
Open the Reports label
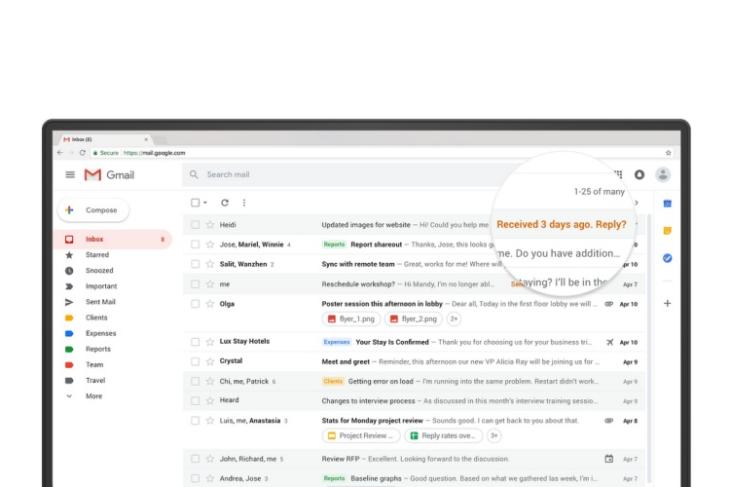98,349
